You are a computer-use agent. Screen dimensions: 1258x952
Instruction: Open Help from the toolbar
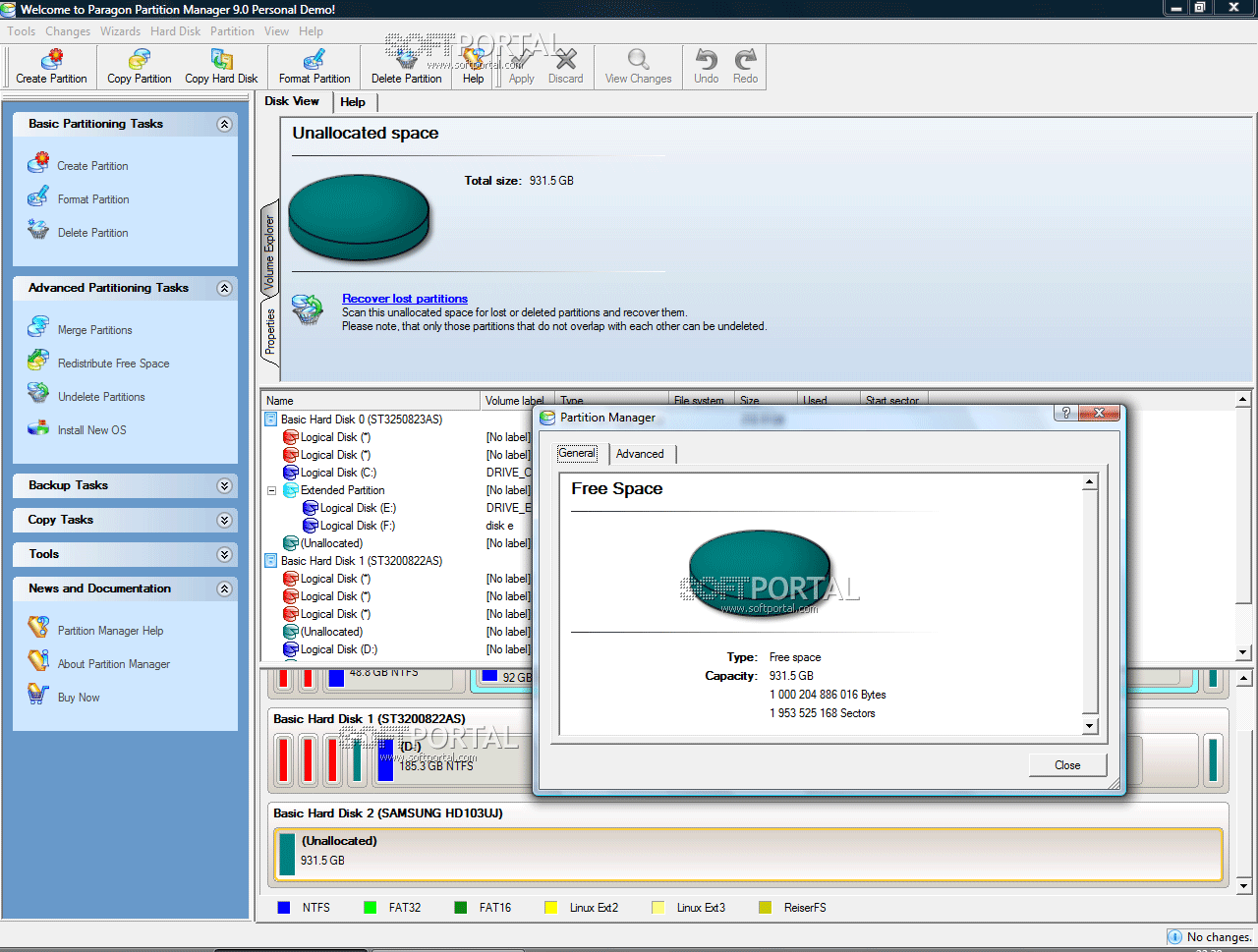(474, 67)
